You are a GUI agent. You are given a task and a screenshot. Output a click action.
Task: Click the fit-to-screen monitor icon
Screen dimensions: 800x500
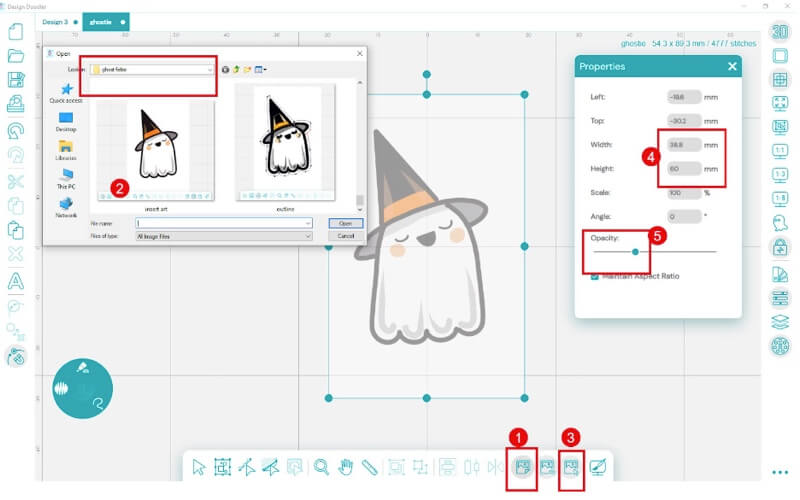pyautogui.click(x=780, y=103)
